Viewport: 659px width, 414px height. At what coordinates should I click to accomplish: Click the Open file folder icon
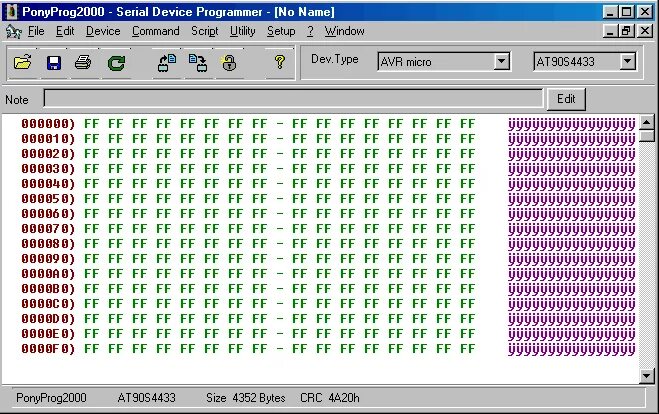22,63
